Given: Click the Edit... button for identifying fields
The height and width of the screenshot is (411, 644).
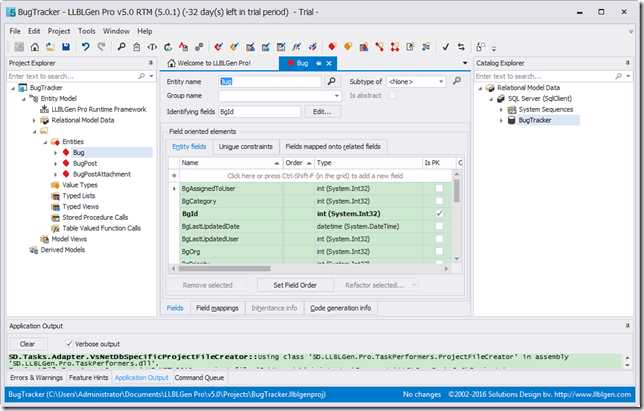Looking at the screenshot, I should 322,112.
